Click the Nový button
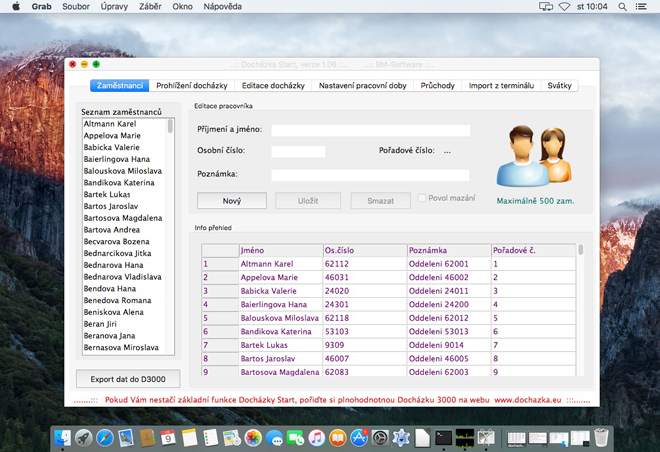This screenshot has height=452, width=660. [x=232, y=201]
